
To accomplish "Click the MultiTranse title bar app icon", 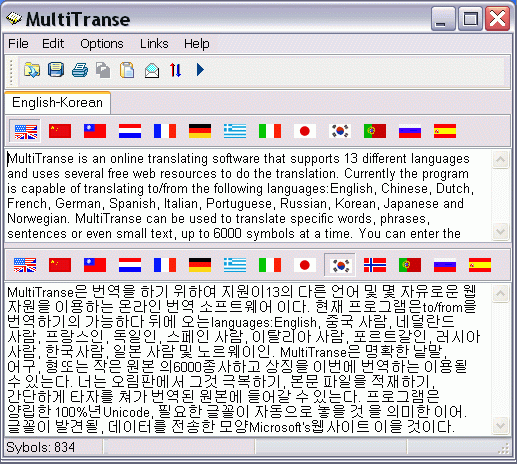I will [14, 19].
